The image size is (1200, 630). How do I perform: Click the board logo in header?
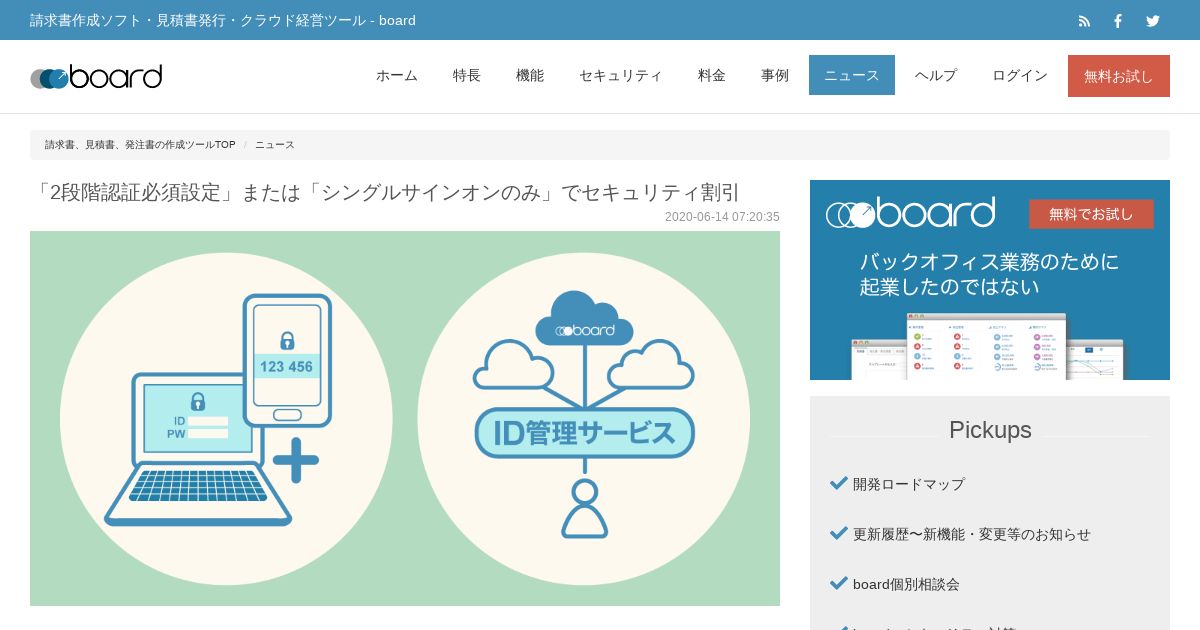tap(96, 76)
